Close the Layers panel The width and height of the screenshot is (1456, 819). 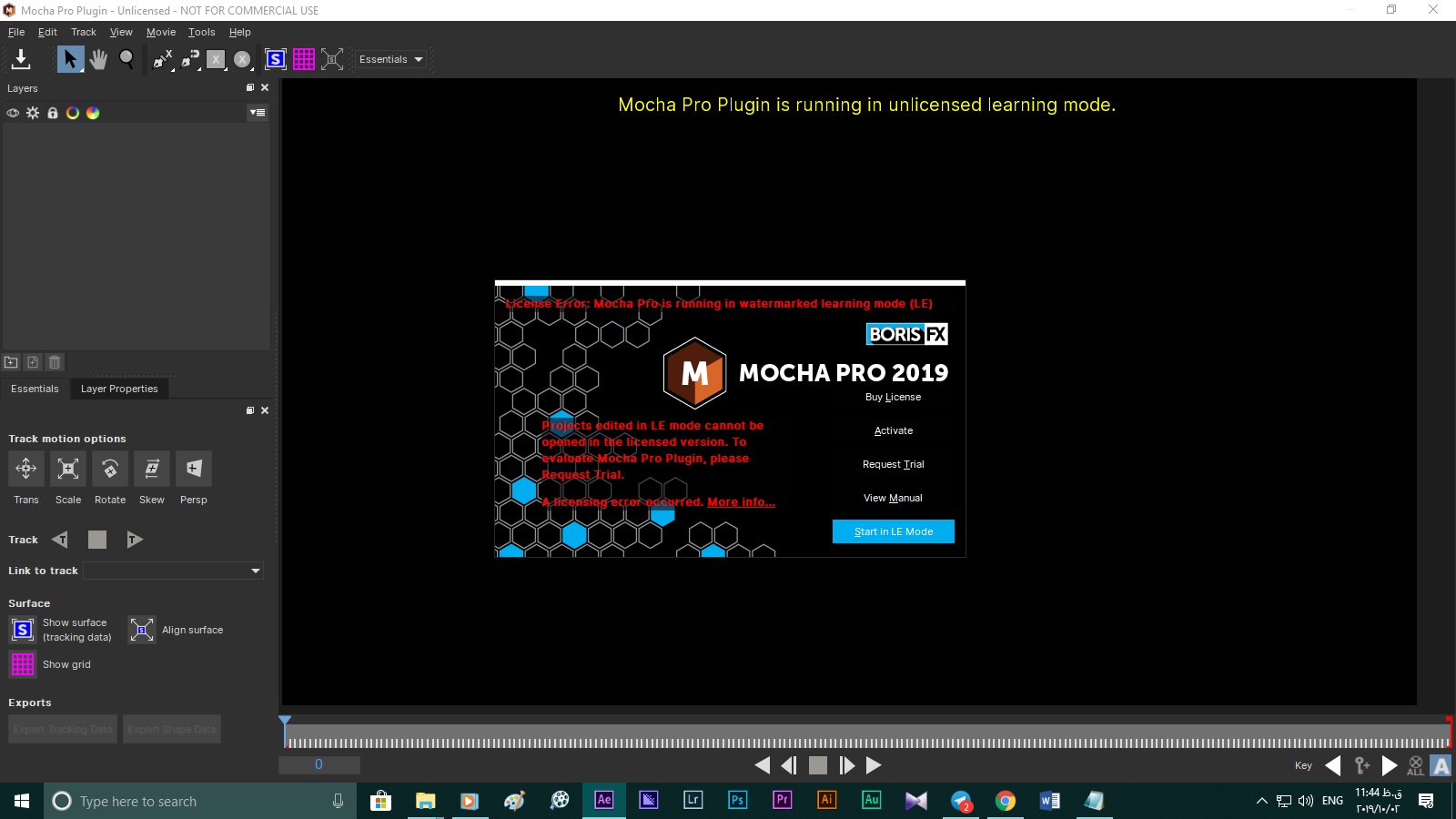click(265, 87)
